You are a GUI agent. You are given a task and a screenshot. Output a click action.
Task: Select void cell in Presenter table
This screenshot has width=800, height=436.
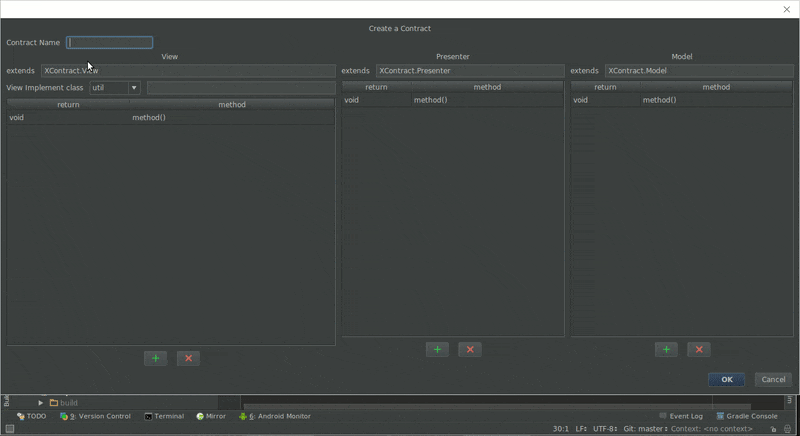(377, 100)
